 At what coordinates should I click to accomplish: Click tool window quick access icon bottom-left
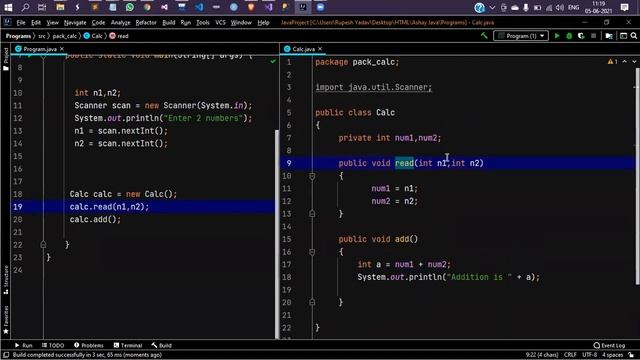pyautogui.click(x=6, y=355)
